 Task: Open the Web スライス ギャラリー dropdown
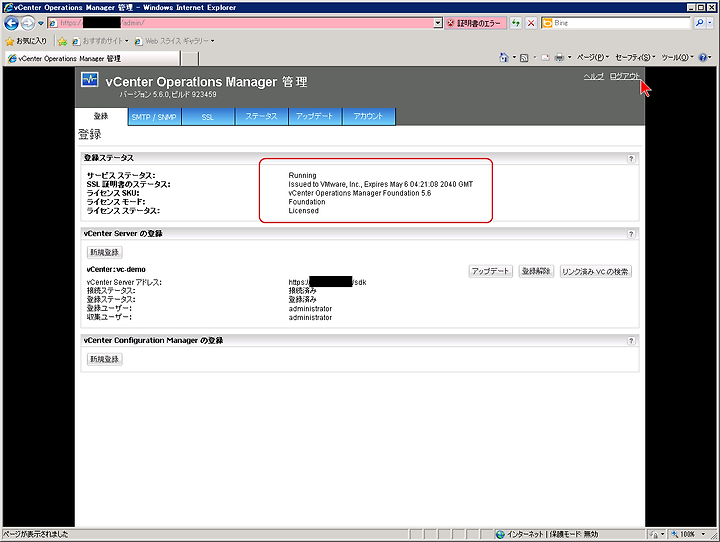click(x=174, y=41)
